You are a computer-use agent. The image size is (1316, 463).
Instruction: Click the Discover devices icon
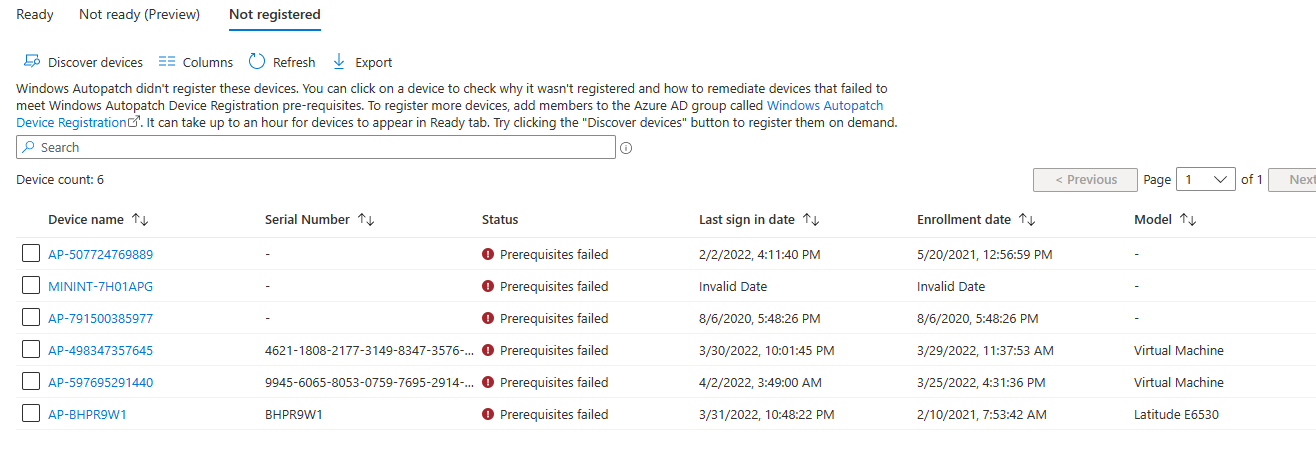pyautogui.click(x=32, y=62)
